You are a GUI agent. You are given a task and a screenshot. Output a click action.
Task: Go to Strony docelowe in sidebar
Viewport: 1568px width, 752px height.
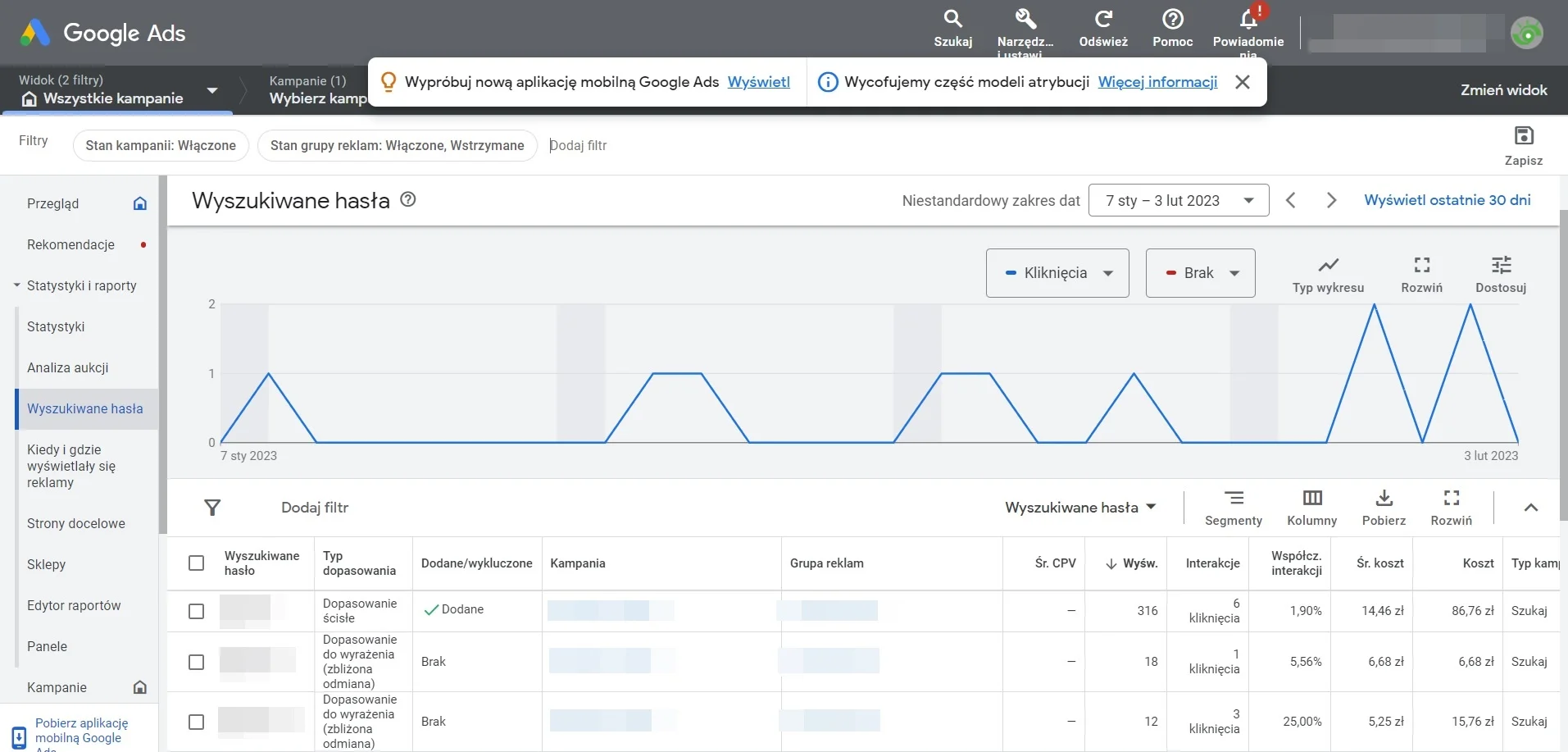pyautogui.click(x=76, y=524)
